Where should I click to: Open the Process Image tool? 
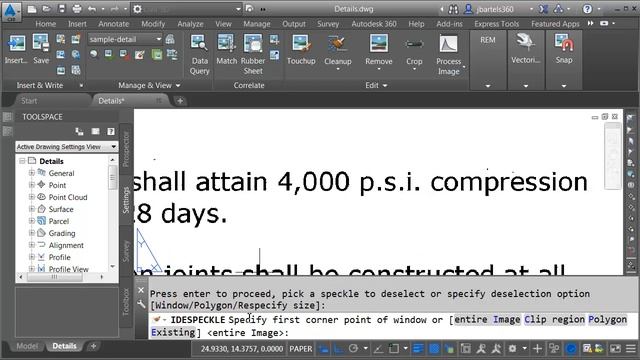pos(448,54)
